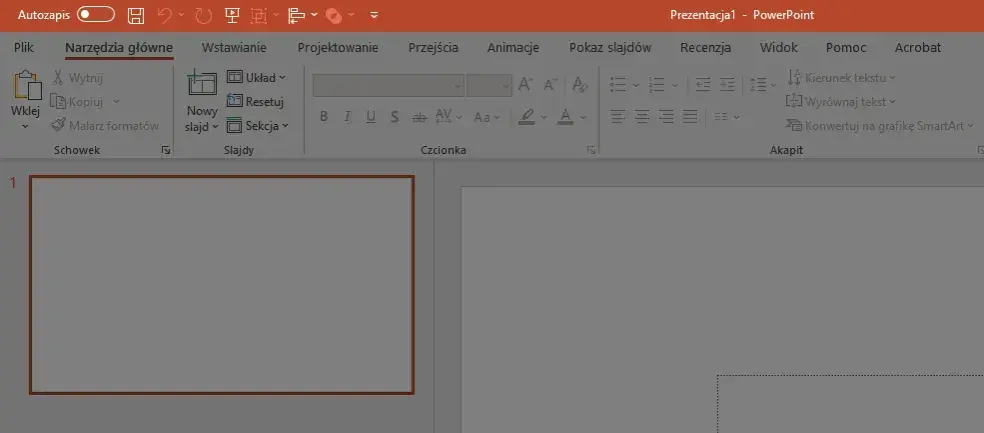Expand the Wklej paste options arrow

coord(26,126)
